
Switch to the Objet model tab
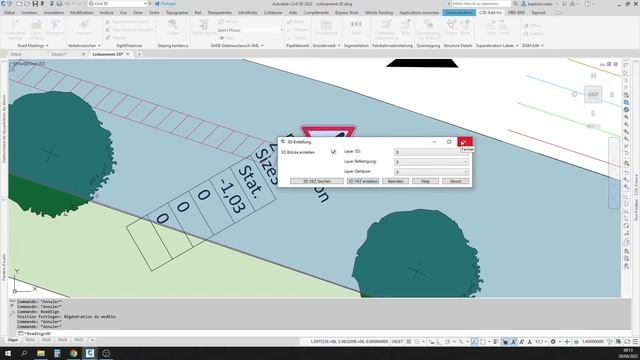click(x=13, y=340)
